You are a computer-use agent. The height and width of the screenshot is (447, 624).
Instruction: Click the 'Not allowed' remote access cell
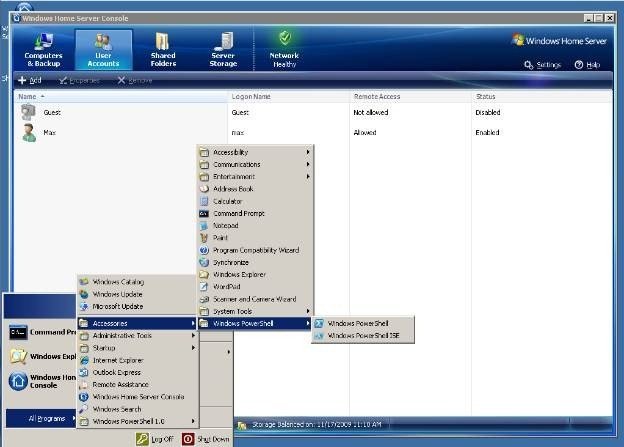point(370,113)
